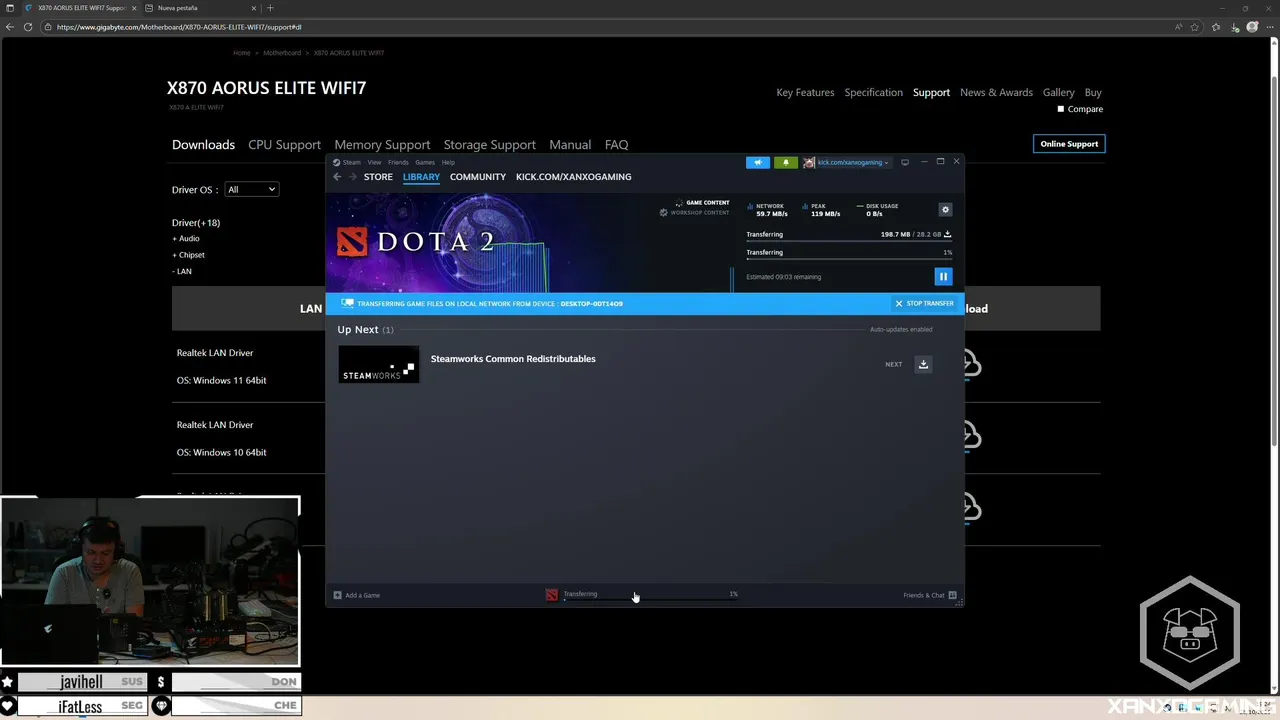Click the X icon on Stop Transfer
The image size is (1280, 720).
click(x=898, y=303)
